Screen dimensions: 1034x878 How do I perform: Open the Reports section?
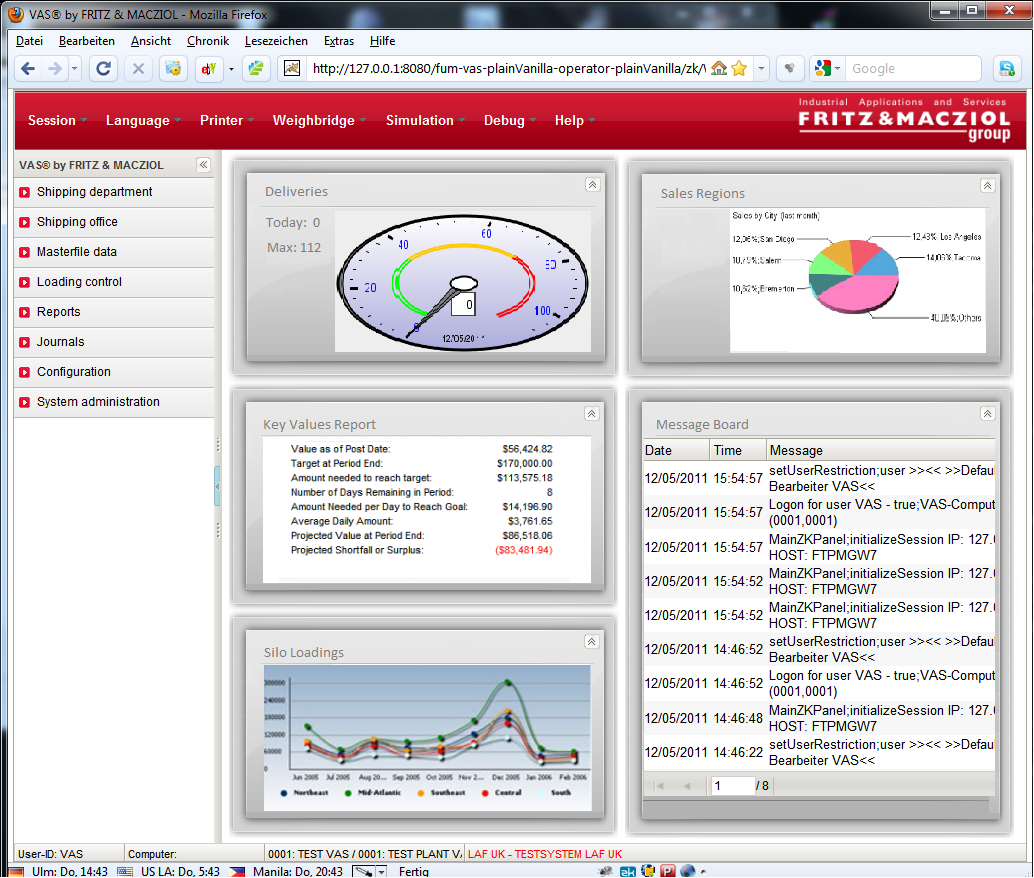click(58, 312)
